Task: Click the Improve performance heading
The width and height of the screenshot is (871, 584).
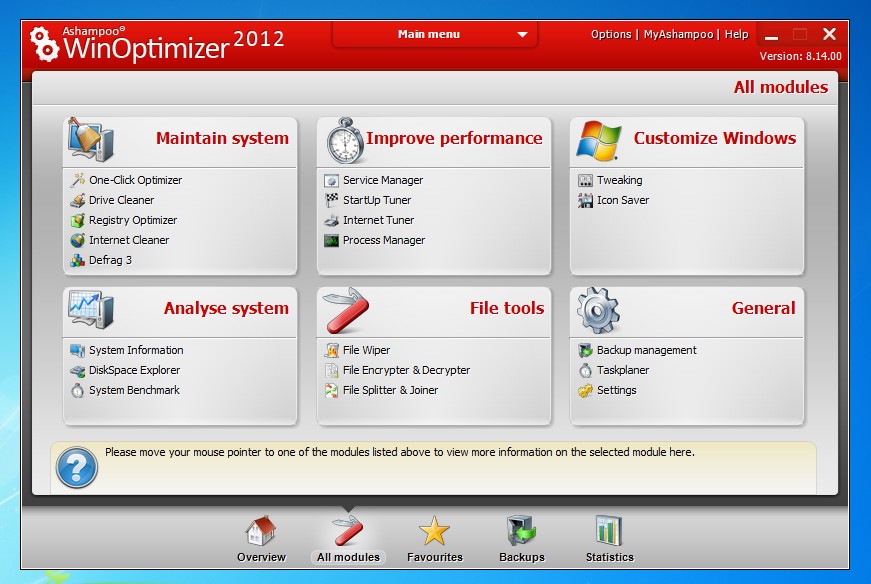Action: [x=454, y=138]
